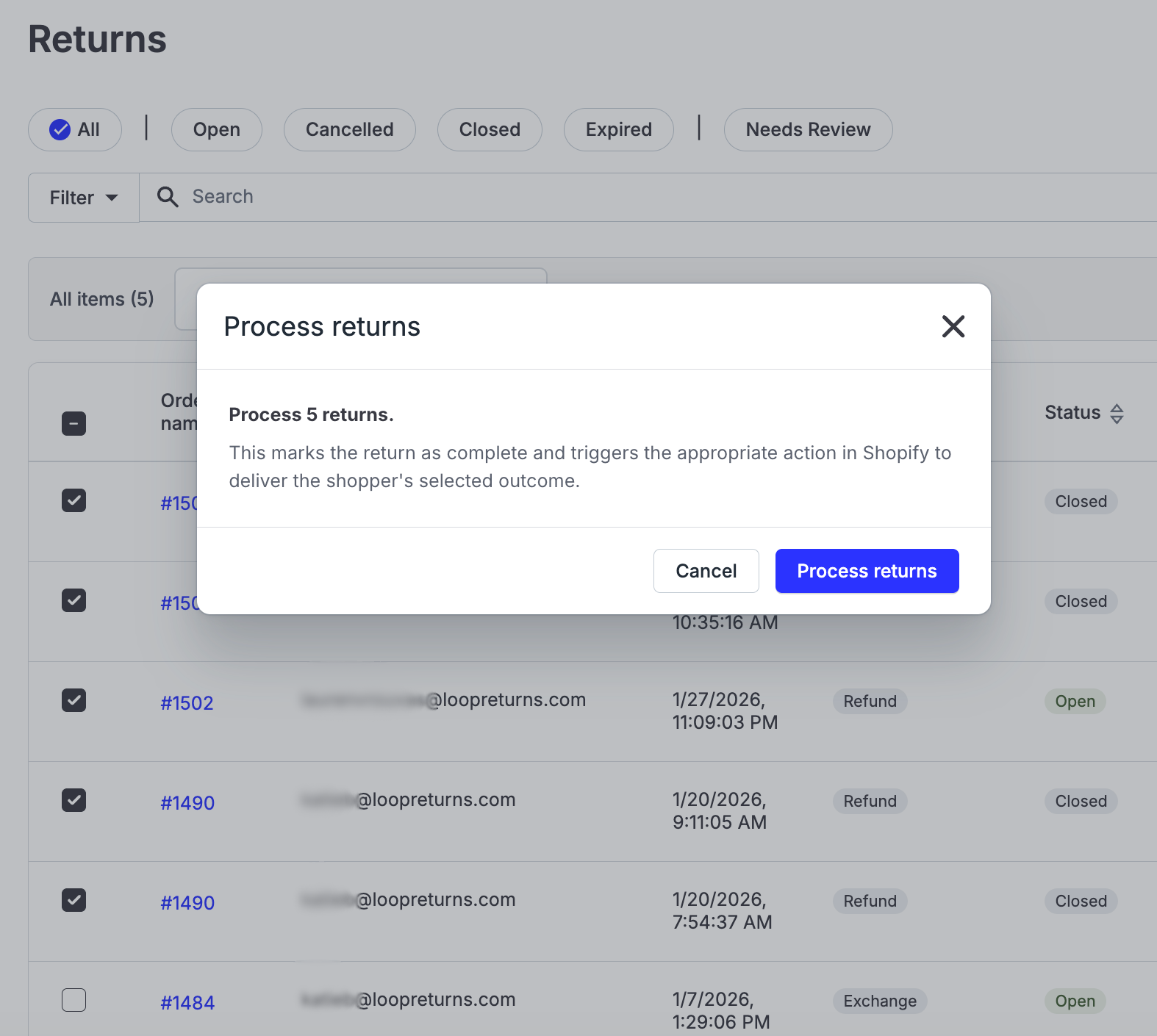Open order #1484 link
Viewport: 1157px width, 1036px height.
point(187,1003)
